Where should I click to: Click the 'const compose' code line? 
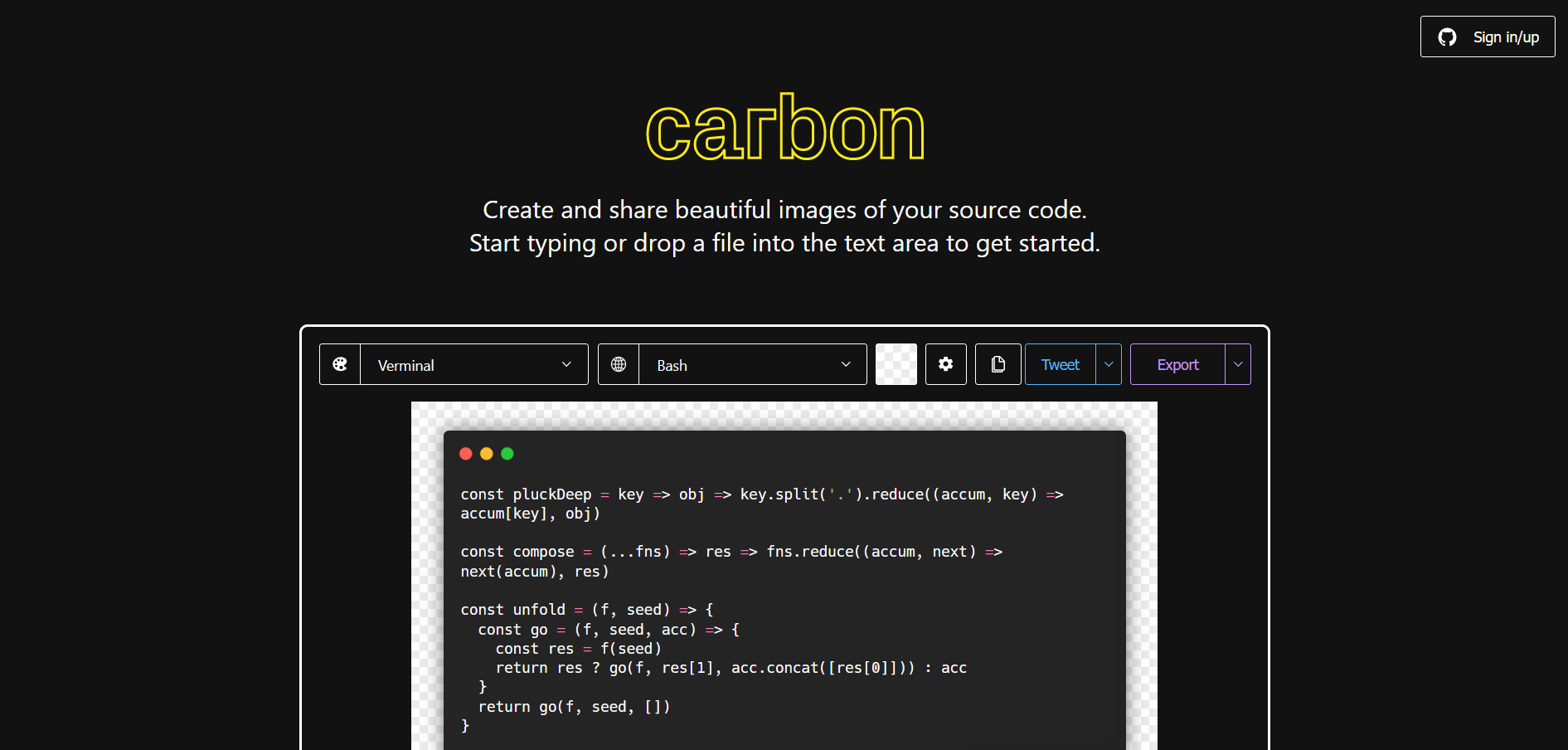click(x=731, y=552)
